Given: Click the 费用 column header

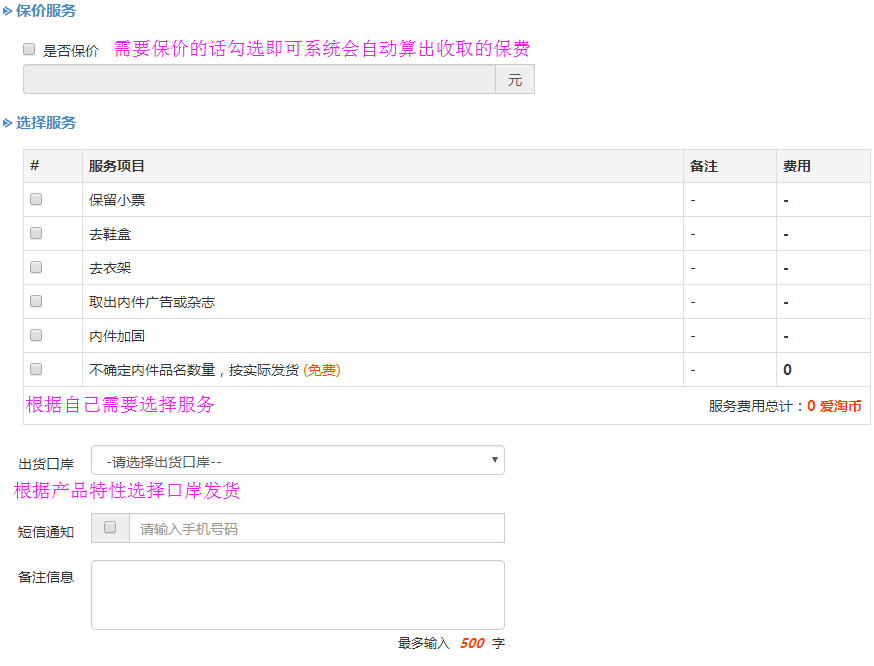Looking at the screenshot, I should pos(797,166).
